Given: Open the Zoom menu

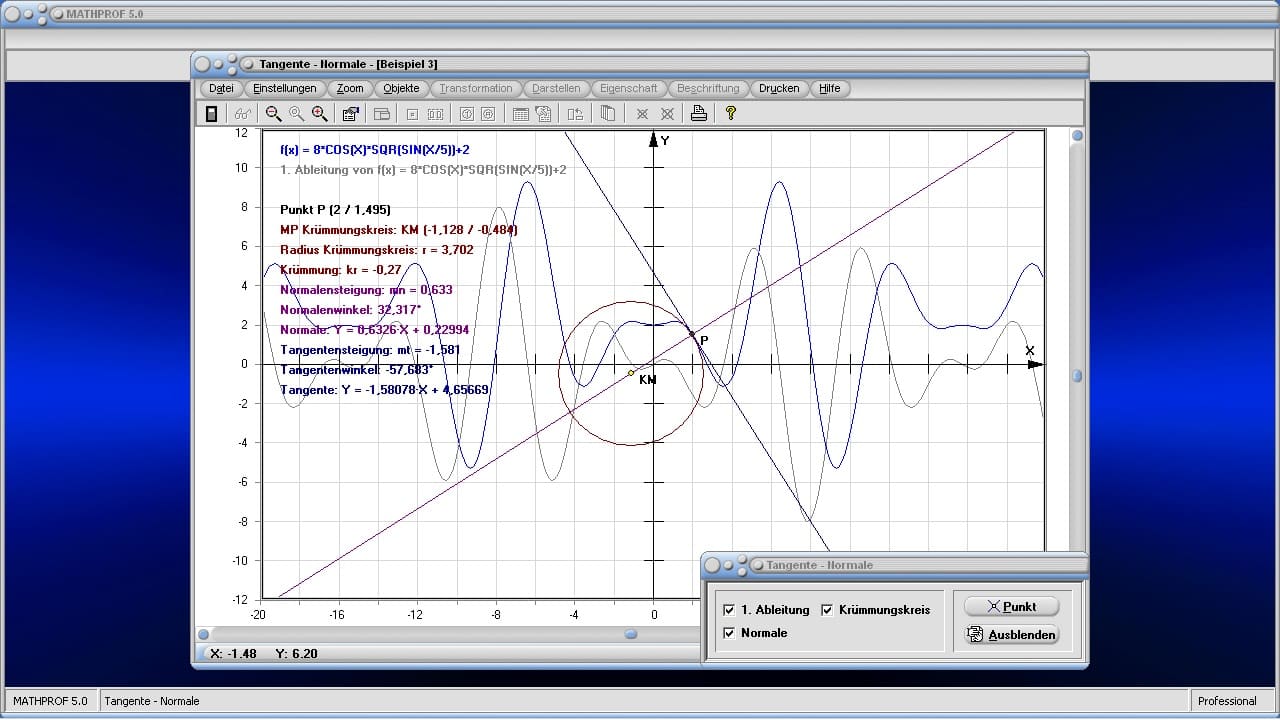Looking at the screenshot, I should (x=350, y=88).
